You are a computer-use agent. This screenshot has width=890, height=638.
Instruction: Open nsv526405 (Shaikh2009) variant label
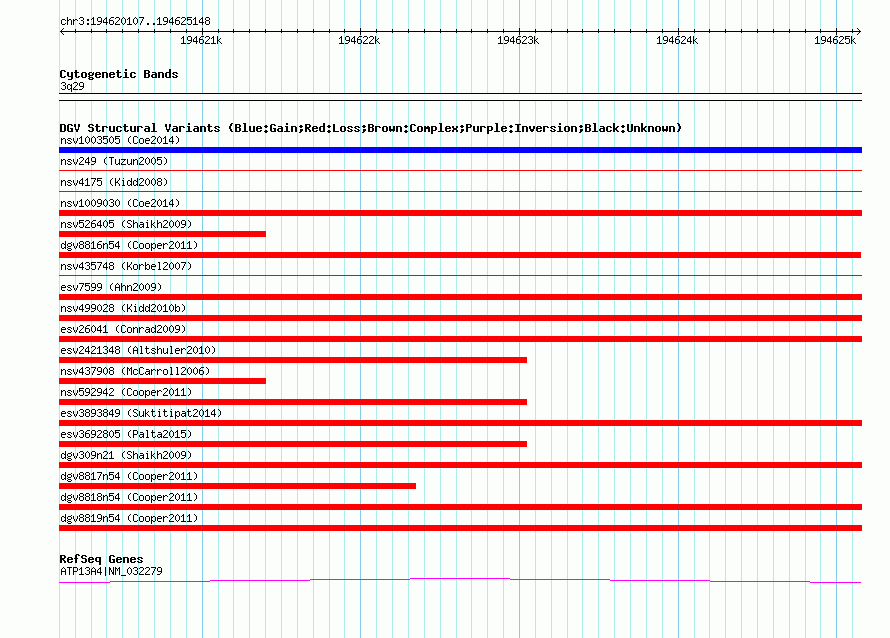tap(126, 224)
